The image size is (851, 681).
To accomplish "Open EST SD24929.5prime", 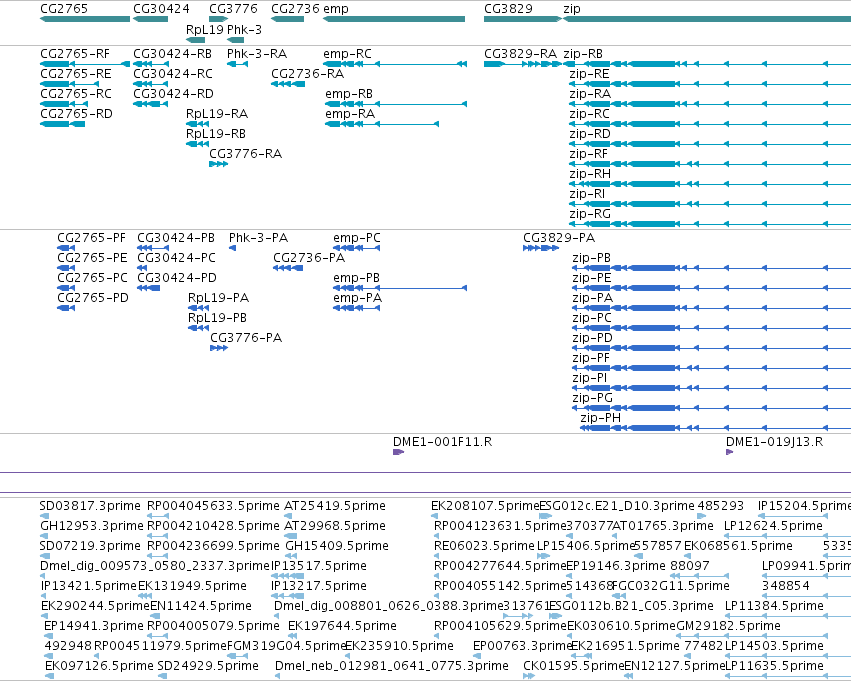I will tap(208, 666).
